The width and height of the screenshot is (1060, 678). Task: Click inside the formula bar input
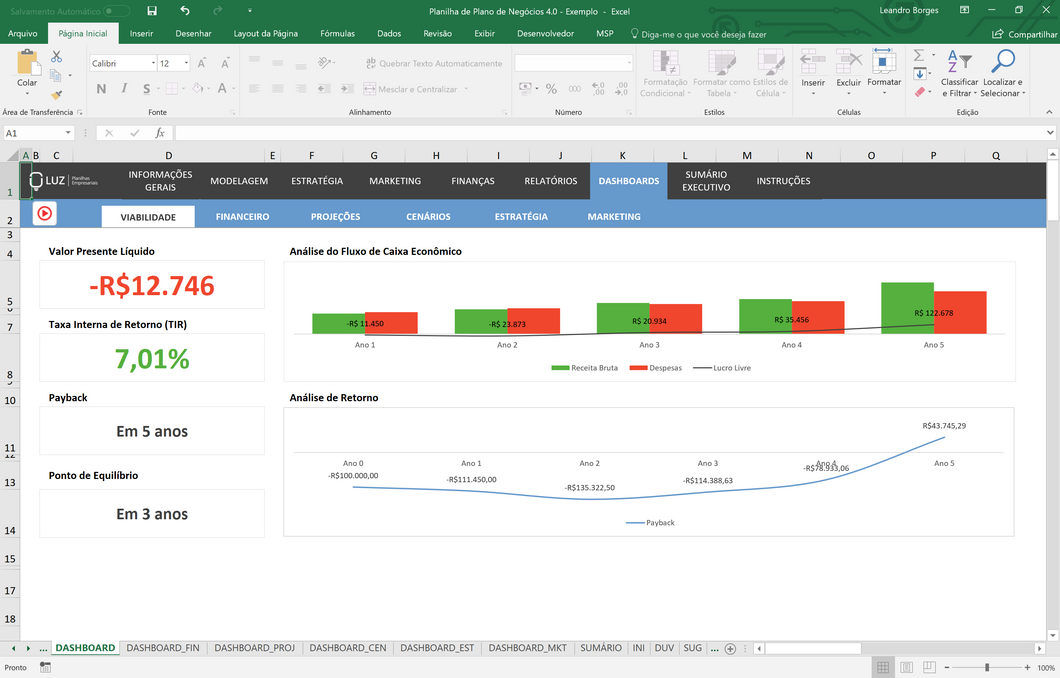600,133
